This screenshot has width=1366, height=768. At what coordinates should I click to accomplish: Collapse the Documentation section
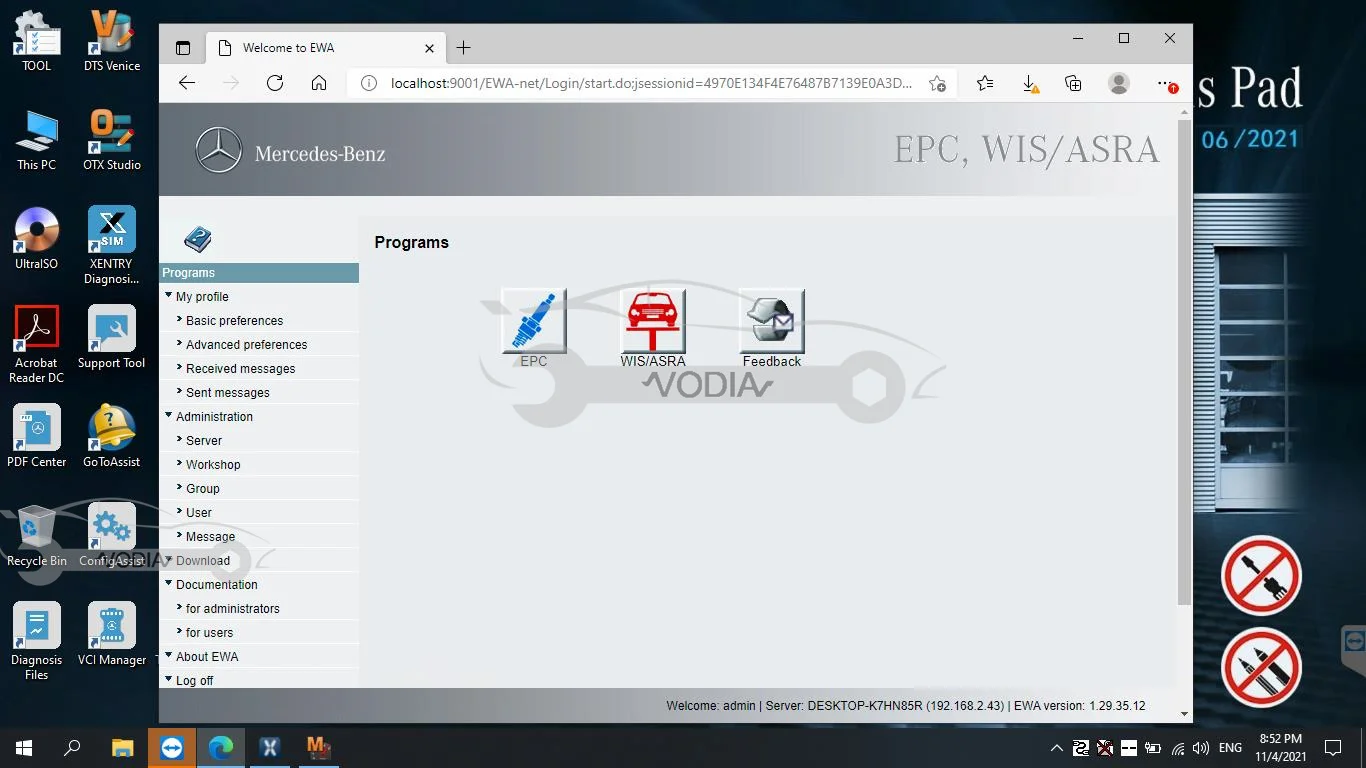(x=168, y=583)
